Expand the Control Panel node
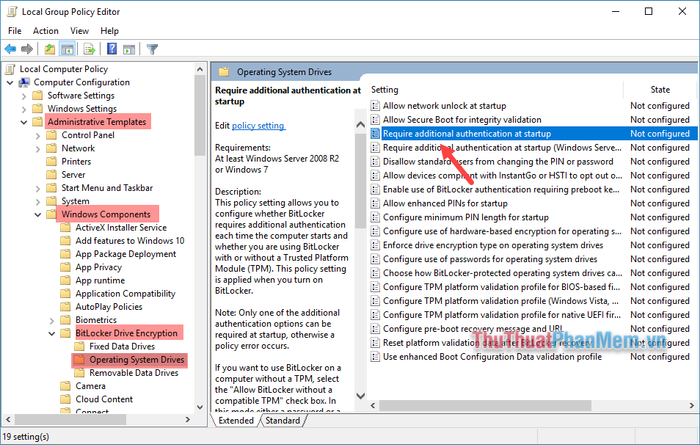 (38, 136)
